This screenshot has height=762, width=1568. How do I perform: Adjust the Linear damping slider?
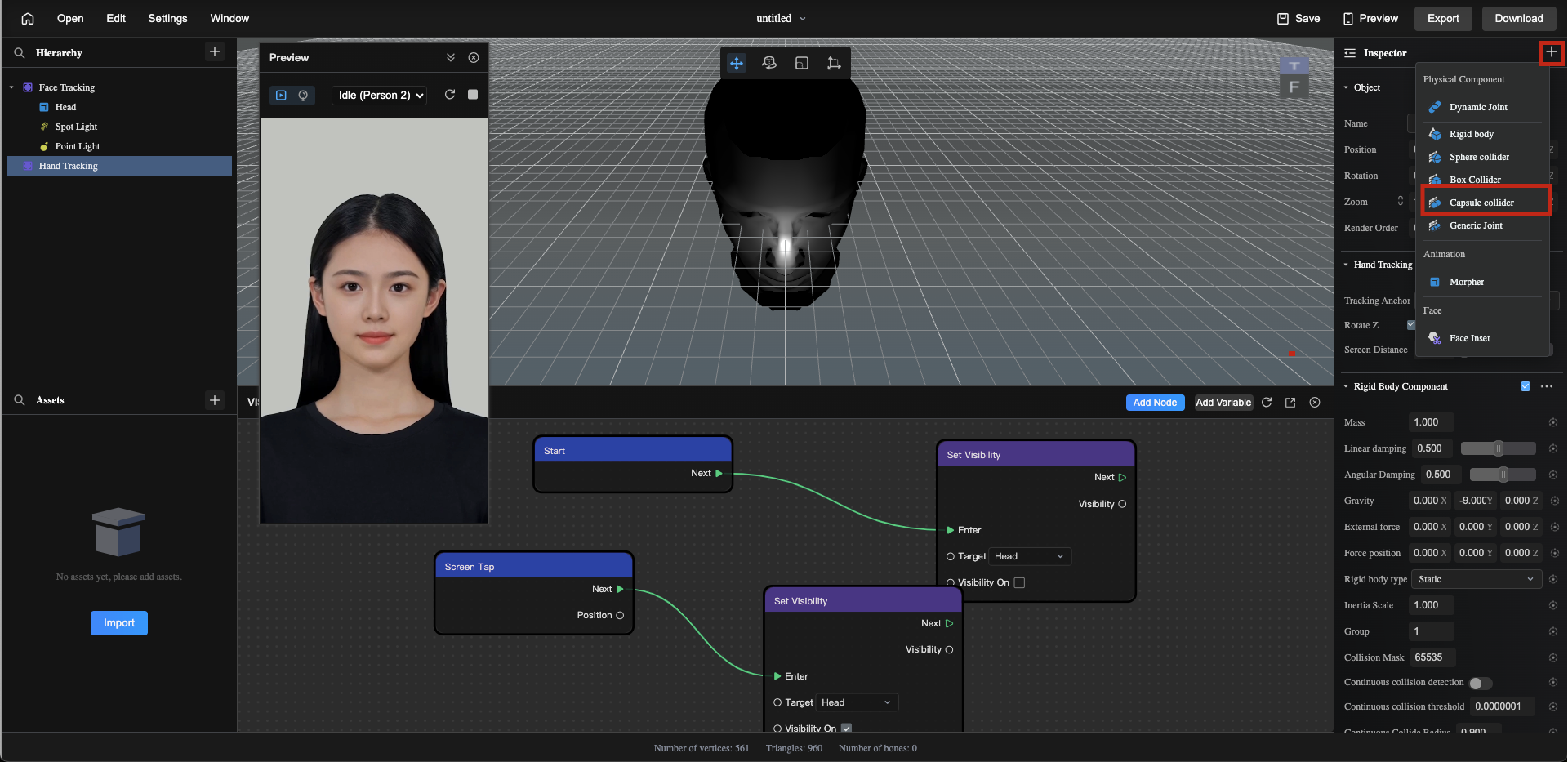coord(1499,448)
